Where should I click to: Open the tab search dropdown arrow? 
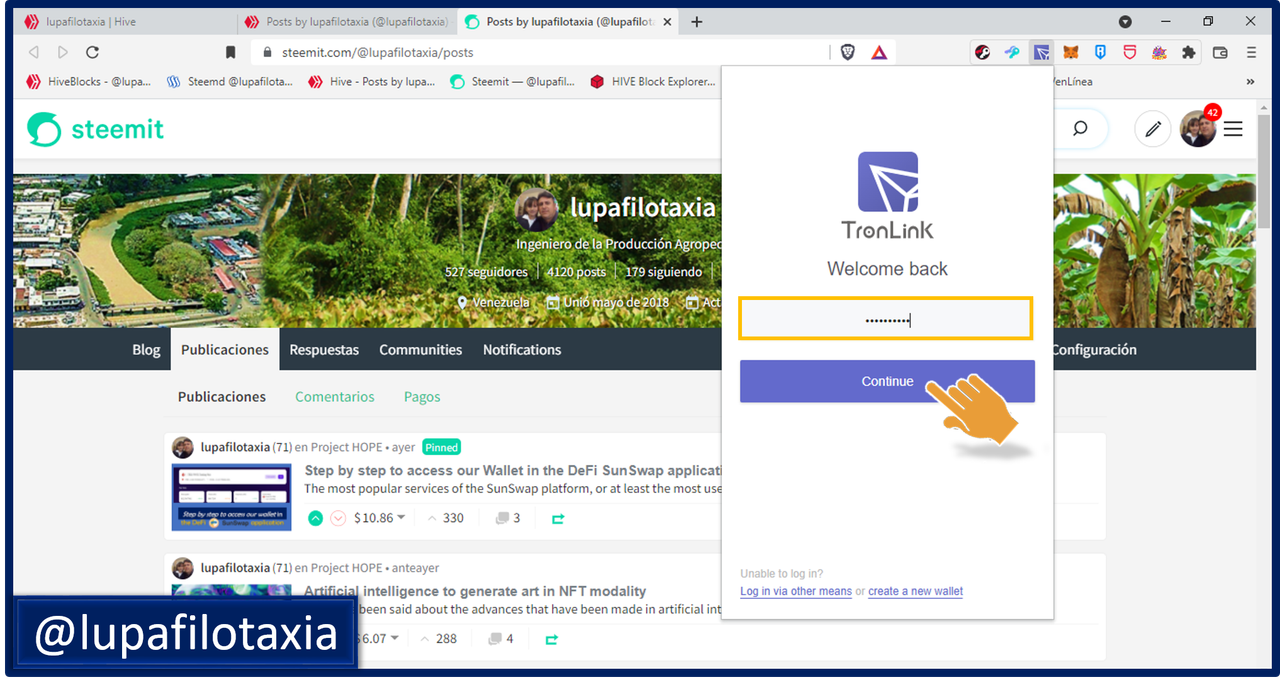click(x=1125, y=21)
